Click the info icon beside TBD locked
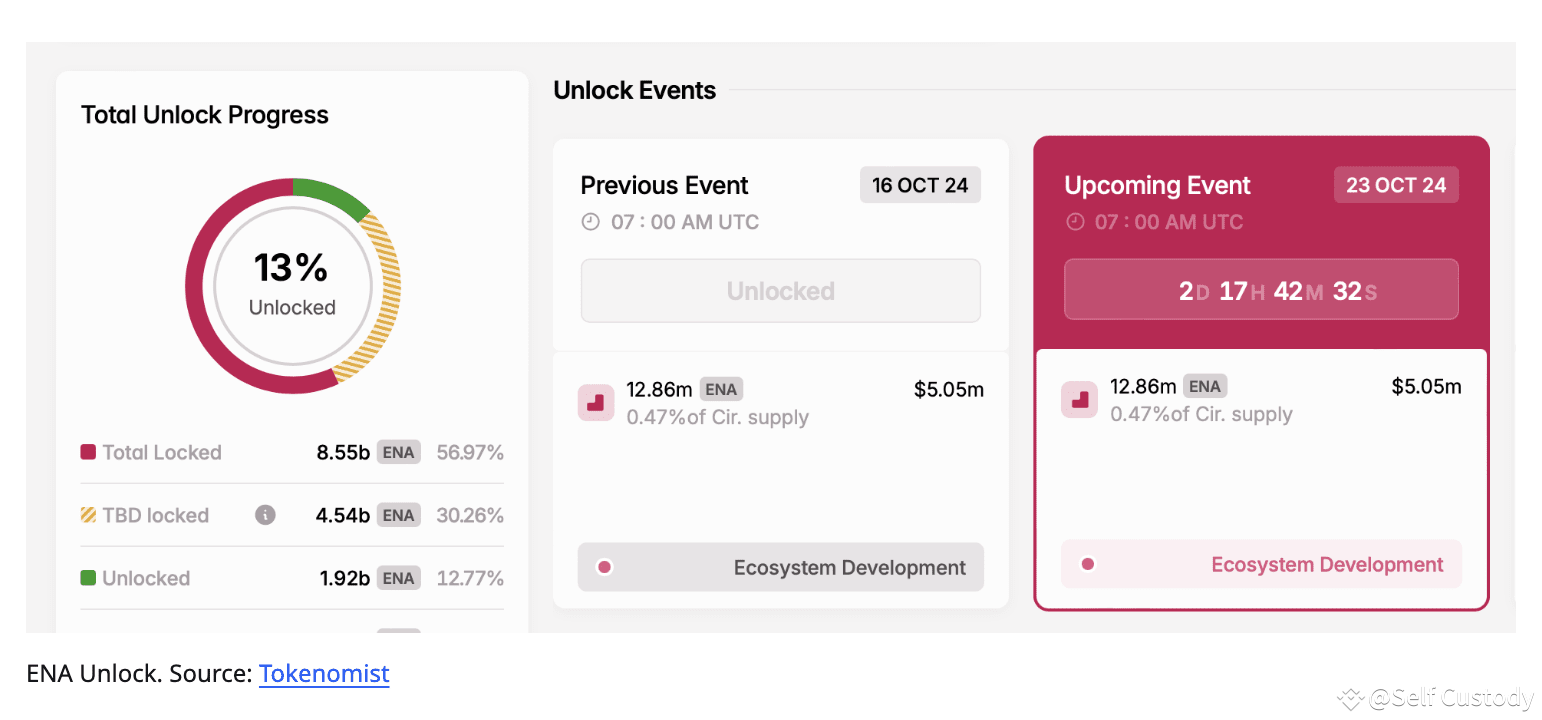The width and height of the screenshot is (1542, 720). click(x=265, y=515)
